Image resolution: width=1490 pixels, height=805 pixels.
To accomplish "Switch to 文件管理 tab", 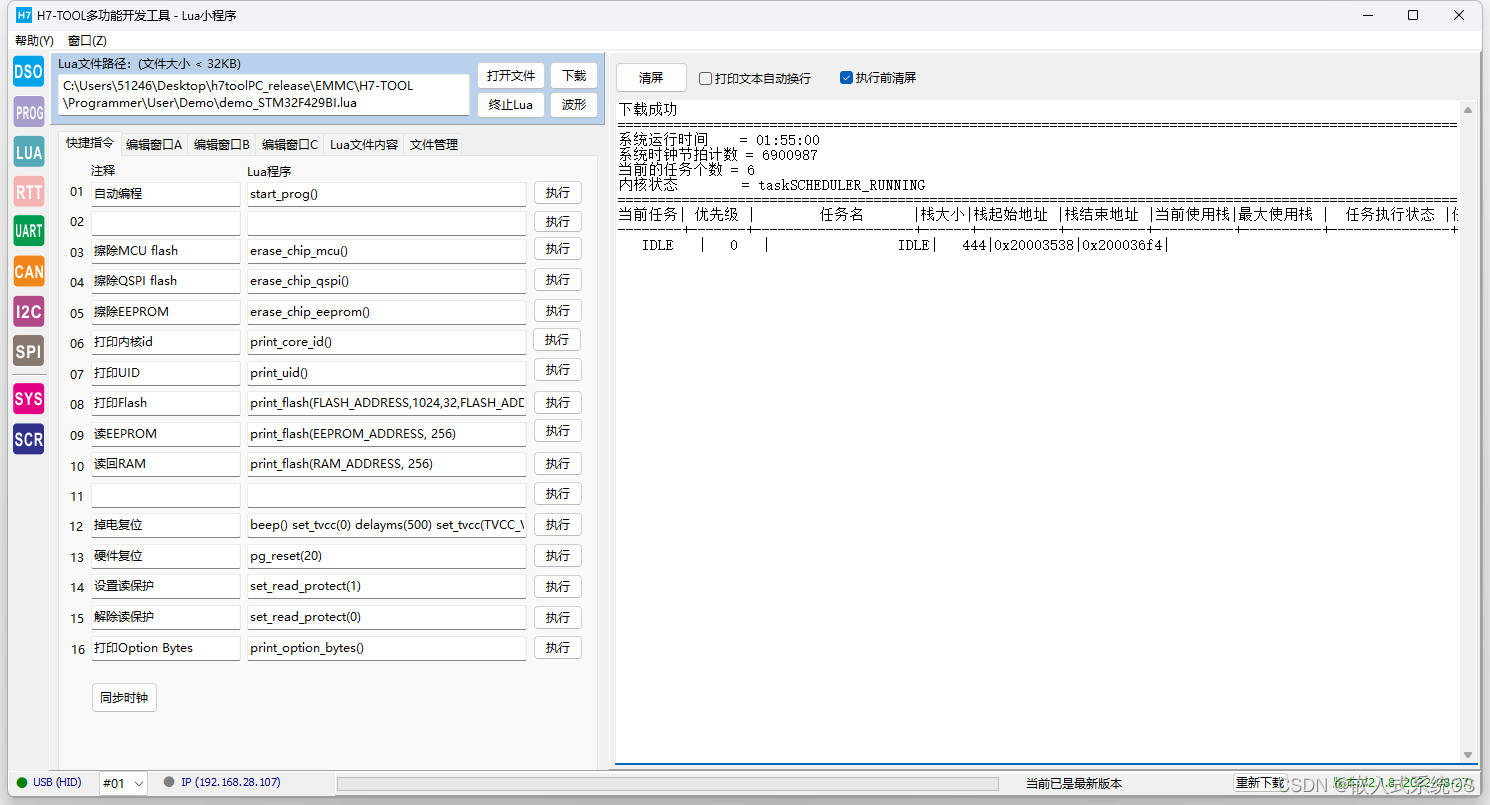I will (x=434, y=145).
